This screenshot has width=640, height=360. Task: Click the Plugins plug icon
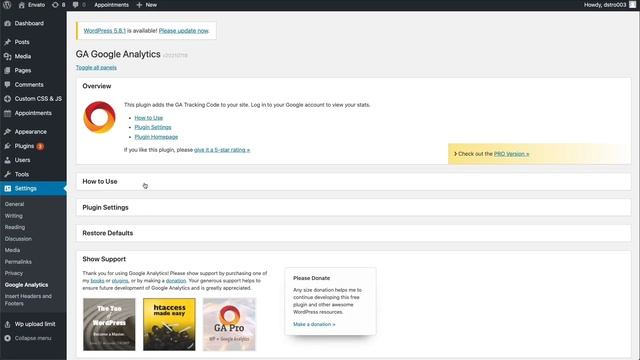(x=7, y=146)
